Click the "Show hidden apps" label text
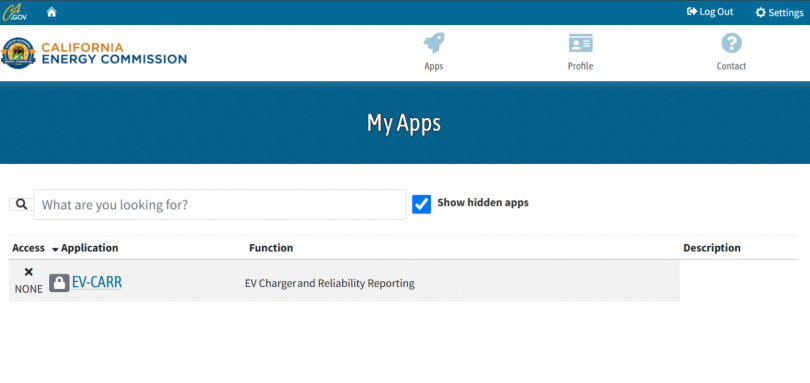 (x=483, y=203)
